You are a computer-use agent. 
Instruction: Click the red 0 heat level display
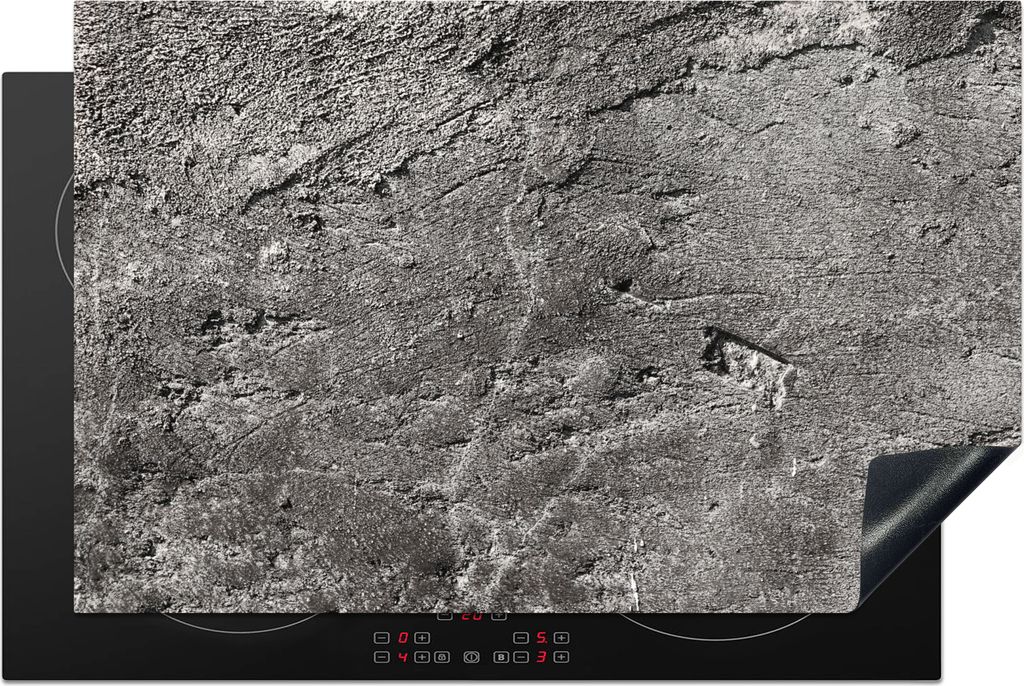[x=403, y=638]
